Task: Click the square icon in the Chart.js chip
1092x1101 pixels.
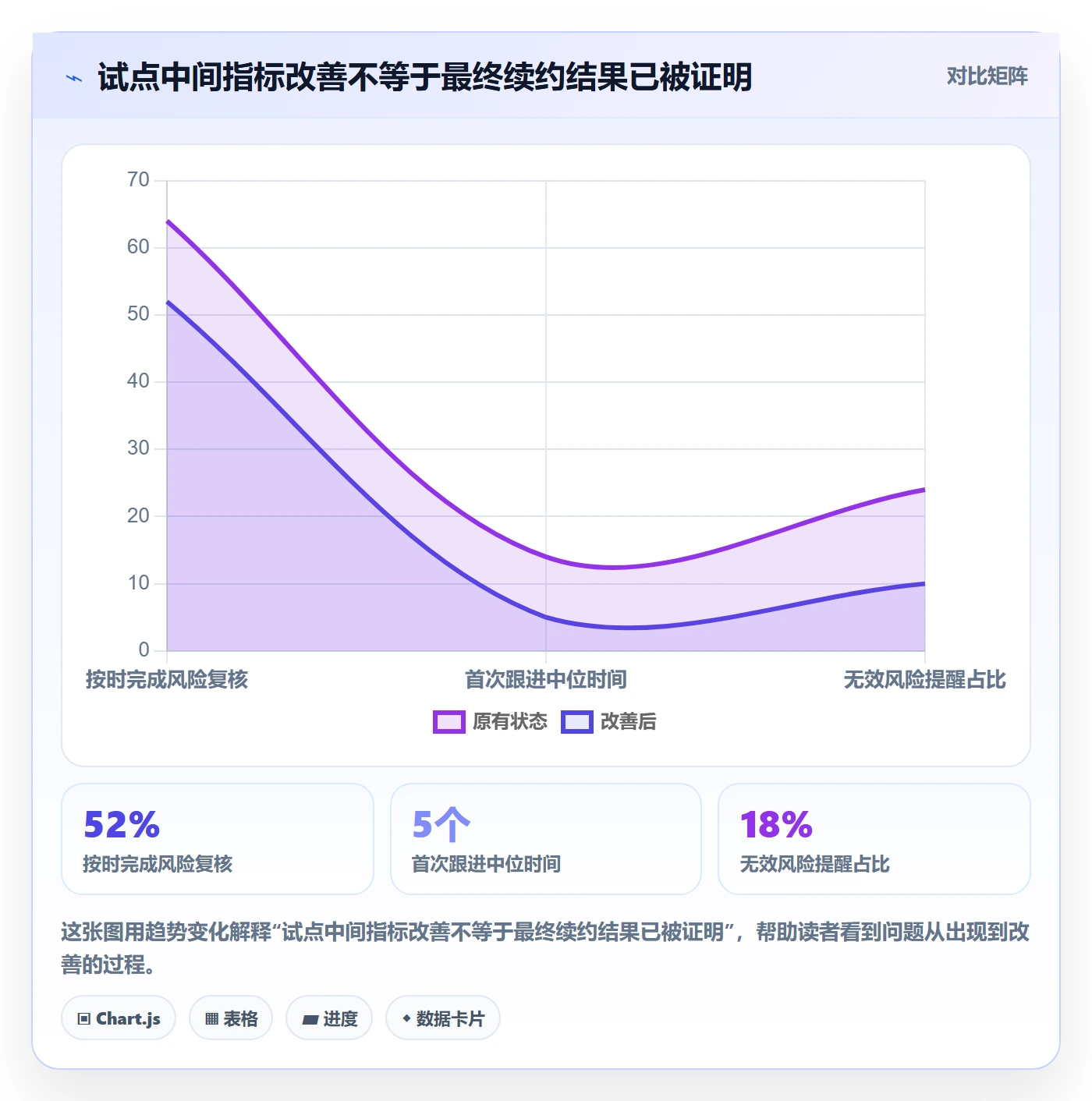Action: [84, 1018]
